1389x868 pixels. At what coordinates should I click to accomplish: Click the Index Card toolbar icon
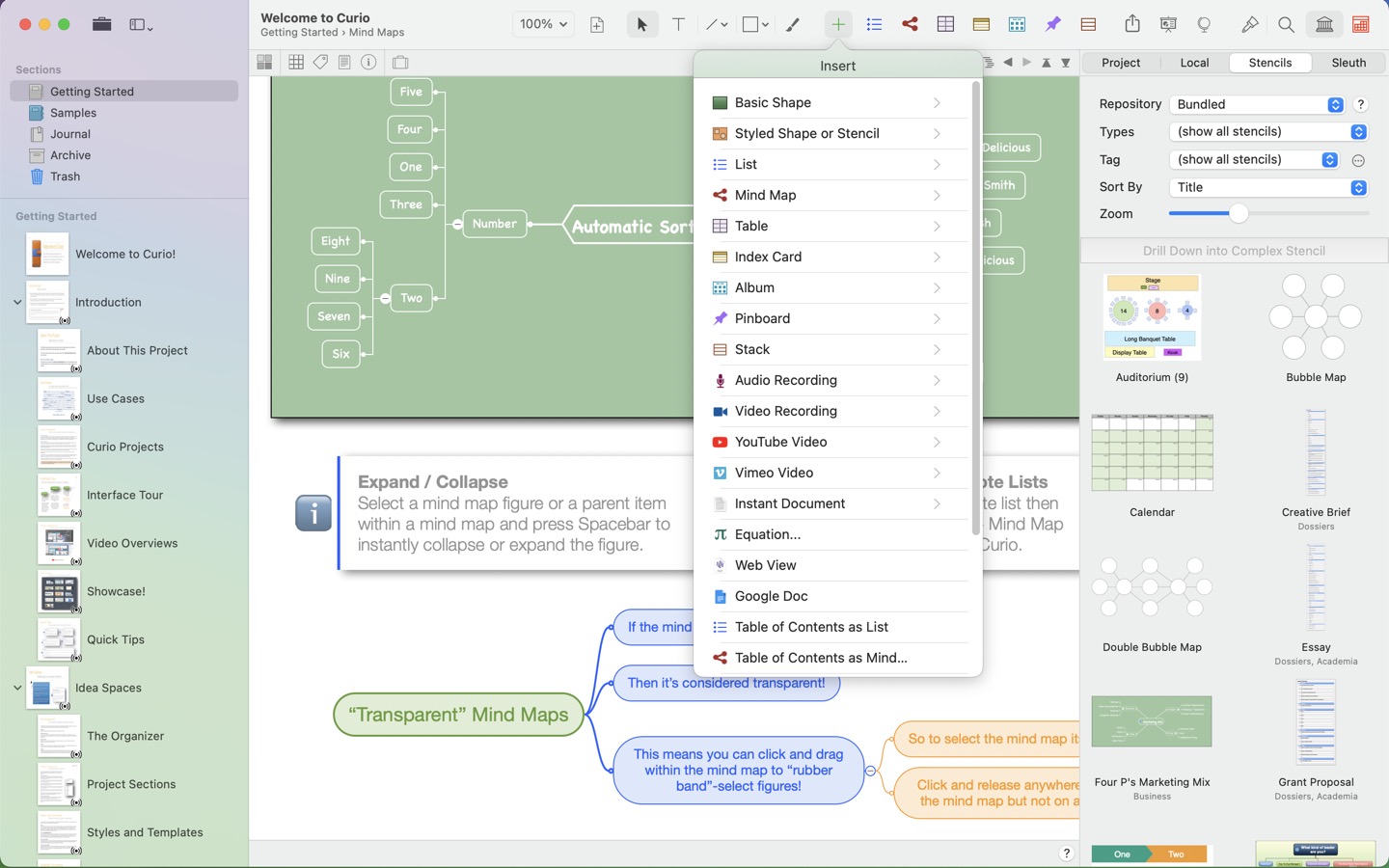[x=981, y=25]
